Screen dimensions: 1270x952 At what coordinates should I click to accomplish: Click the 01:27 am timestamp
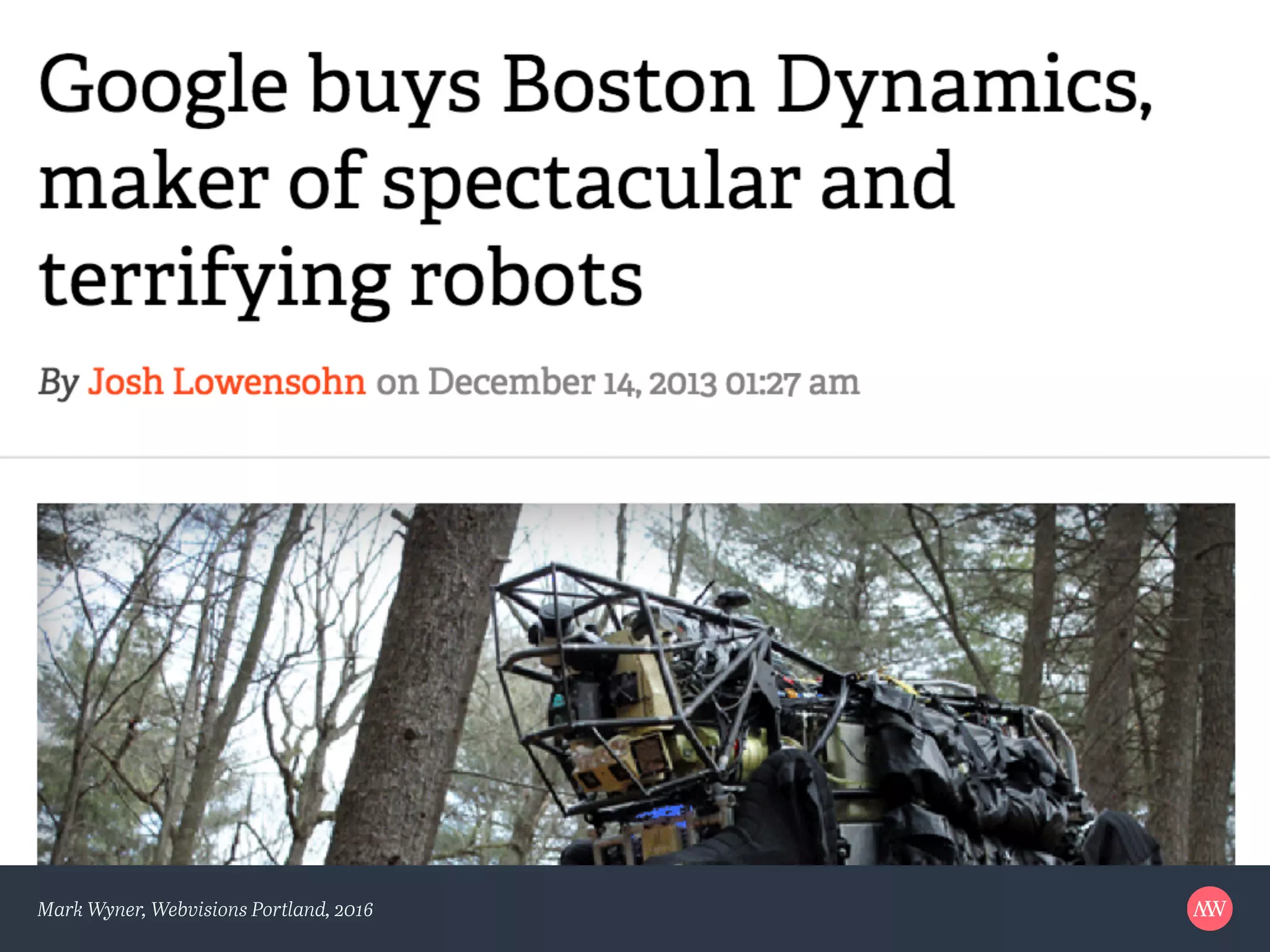click(793, 382)
